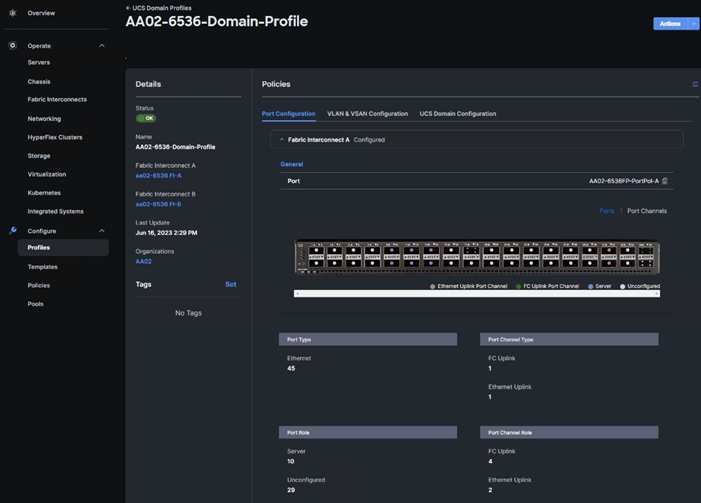Screen dimensions: 701x503
Task: Go back to UCS Domain Profiles
Action: (x=162, y=8)
